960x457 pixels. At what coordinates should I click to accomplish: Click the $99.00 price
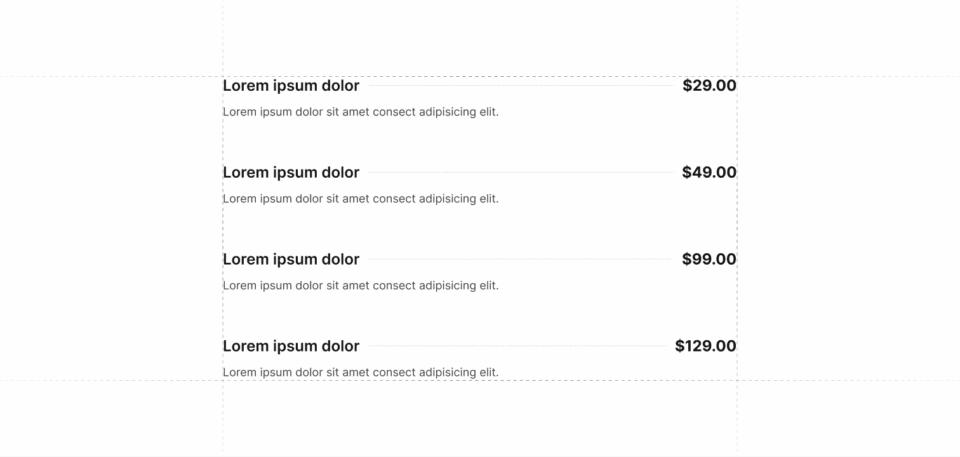709,259
